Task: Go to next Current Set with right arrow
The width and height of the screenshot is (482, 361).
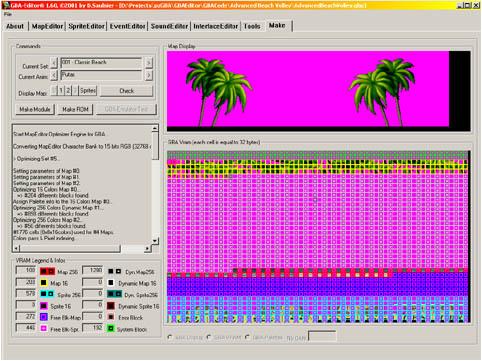Action: click(x=148, y=63)
